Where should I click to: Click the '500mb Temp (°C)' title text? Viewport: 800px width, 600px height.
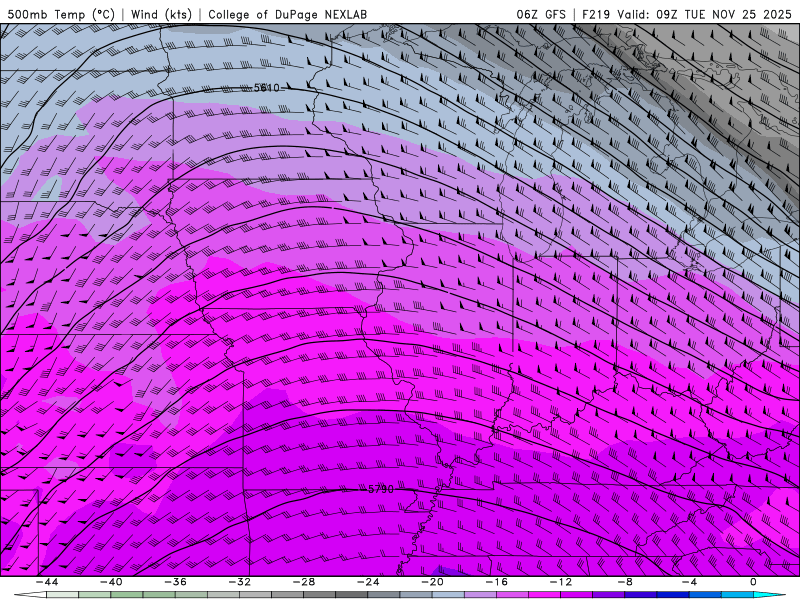61,14
